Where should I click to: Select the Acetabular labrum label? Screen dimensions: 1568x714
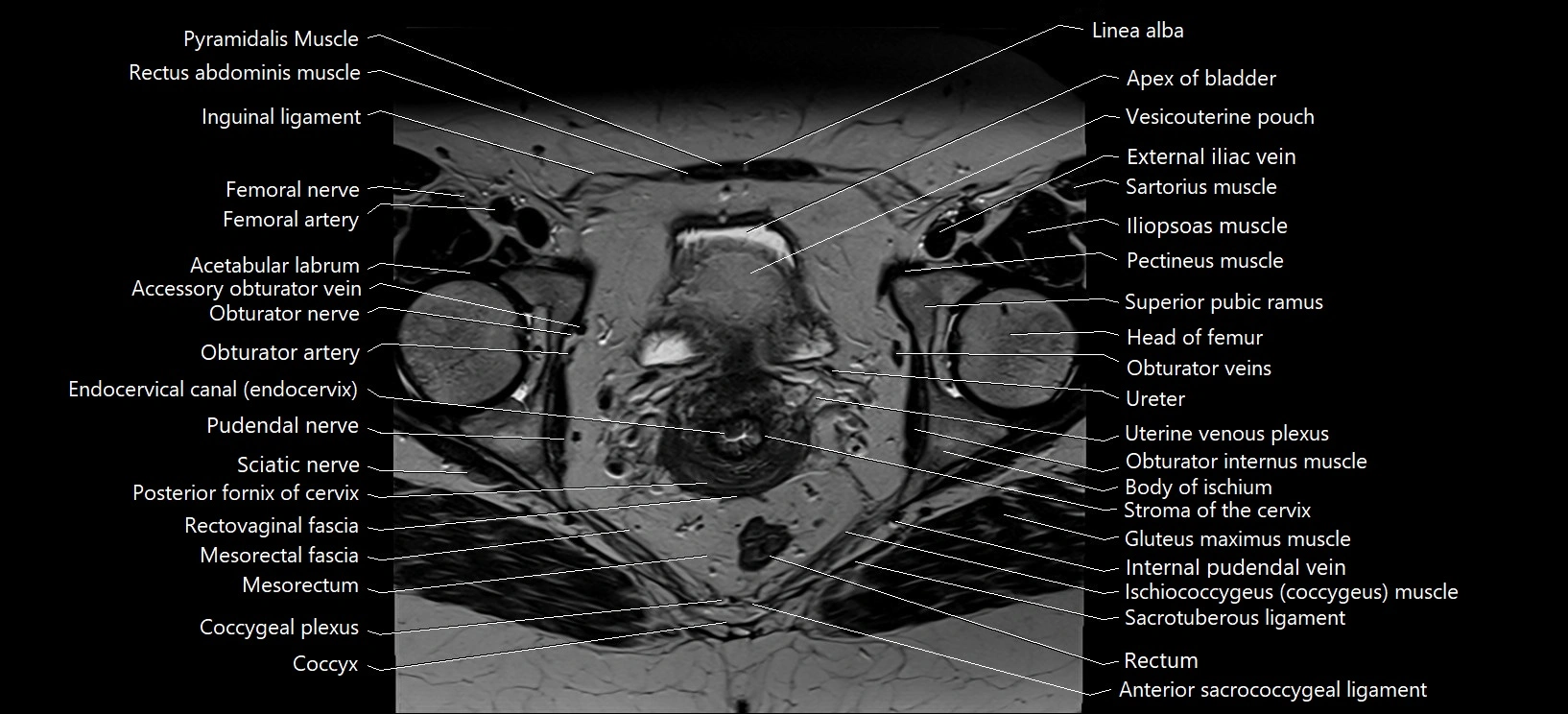[x=274, y=266]
